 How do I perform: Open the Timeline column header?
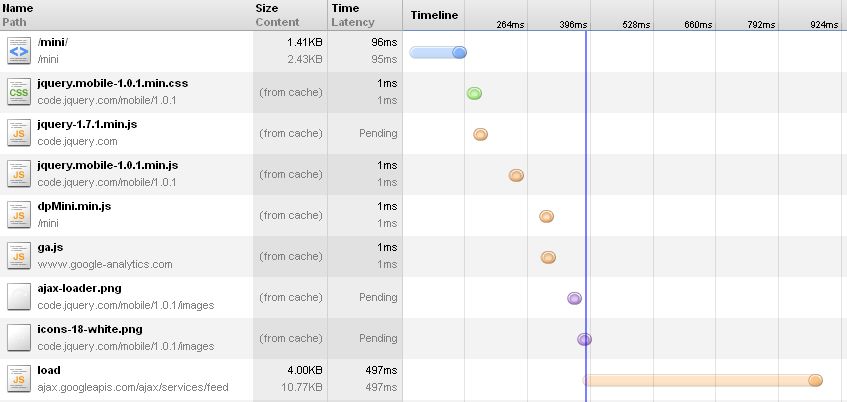click(434, 15)
